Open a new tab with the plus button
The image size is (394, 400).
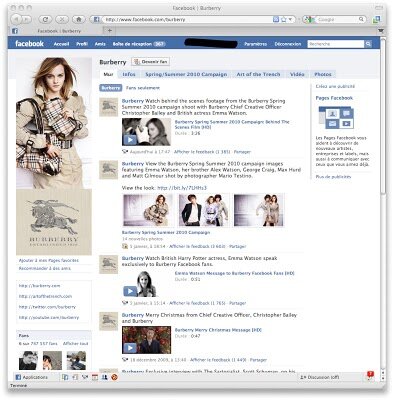[x=109, y=31]
